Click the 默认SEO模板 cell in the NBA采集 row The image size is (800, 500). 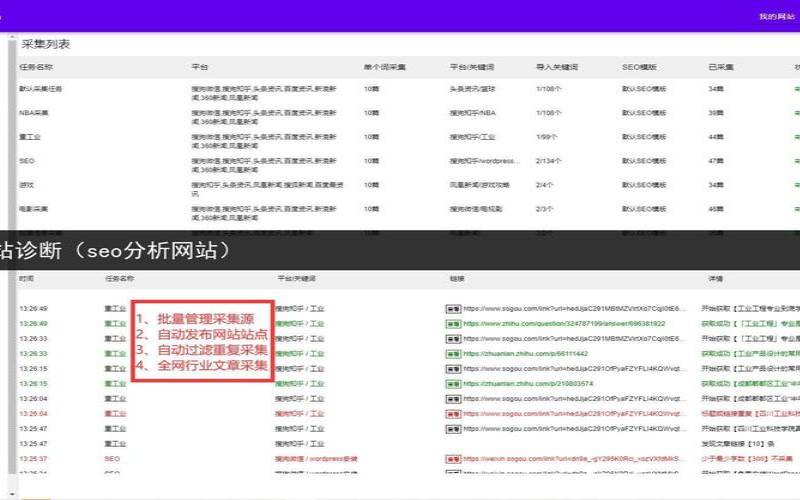click(644, 113)
